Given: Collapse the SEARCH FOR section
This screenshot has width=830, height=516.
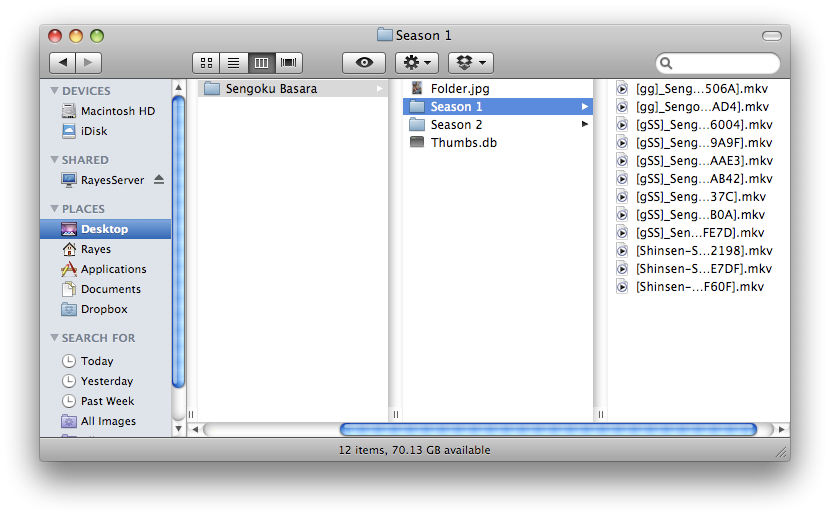Looking at the screenshot, I should [x=54, y=338].
